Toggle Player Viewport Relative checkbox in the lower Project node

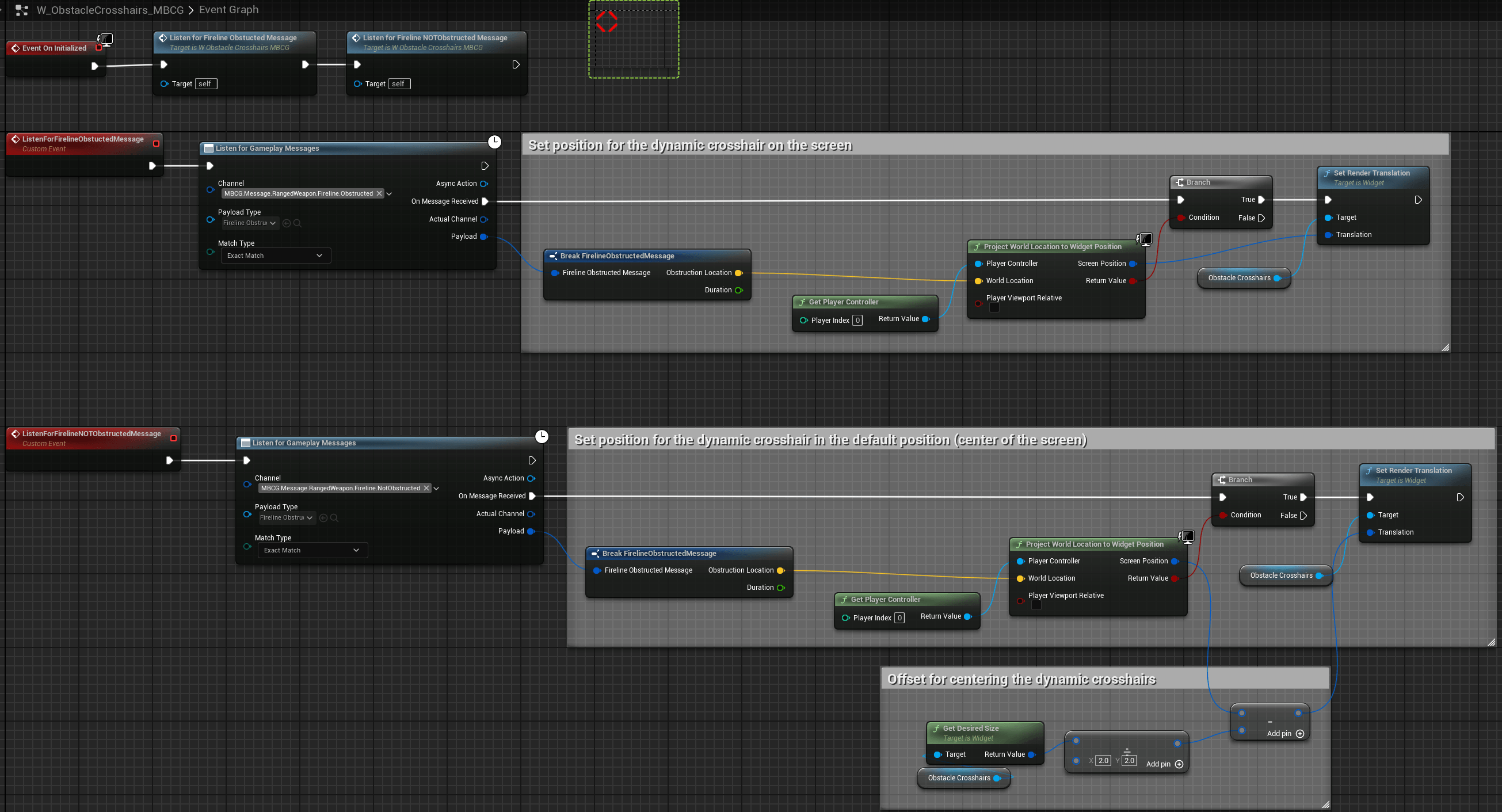1036,605
